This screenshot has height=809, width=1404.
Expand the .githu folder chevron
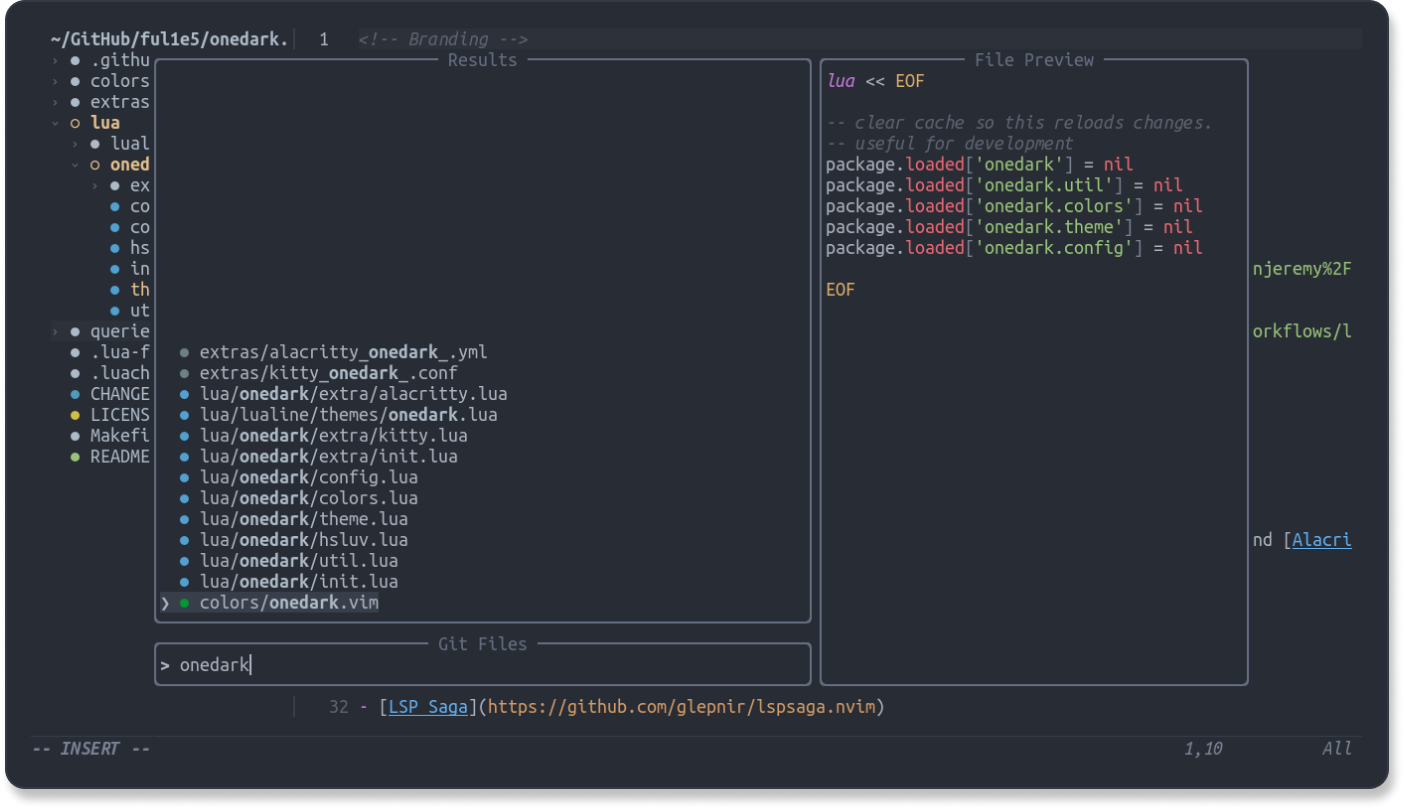55,60
